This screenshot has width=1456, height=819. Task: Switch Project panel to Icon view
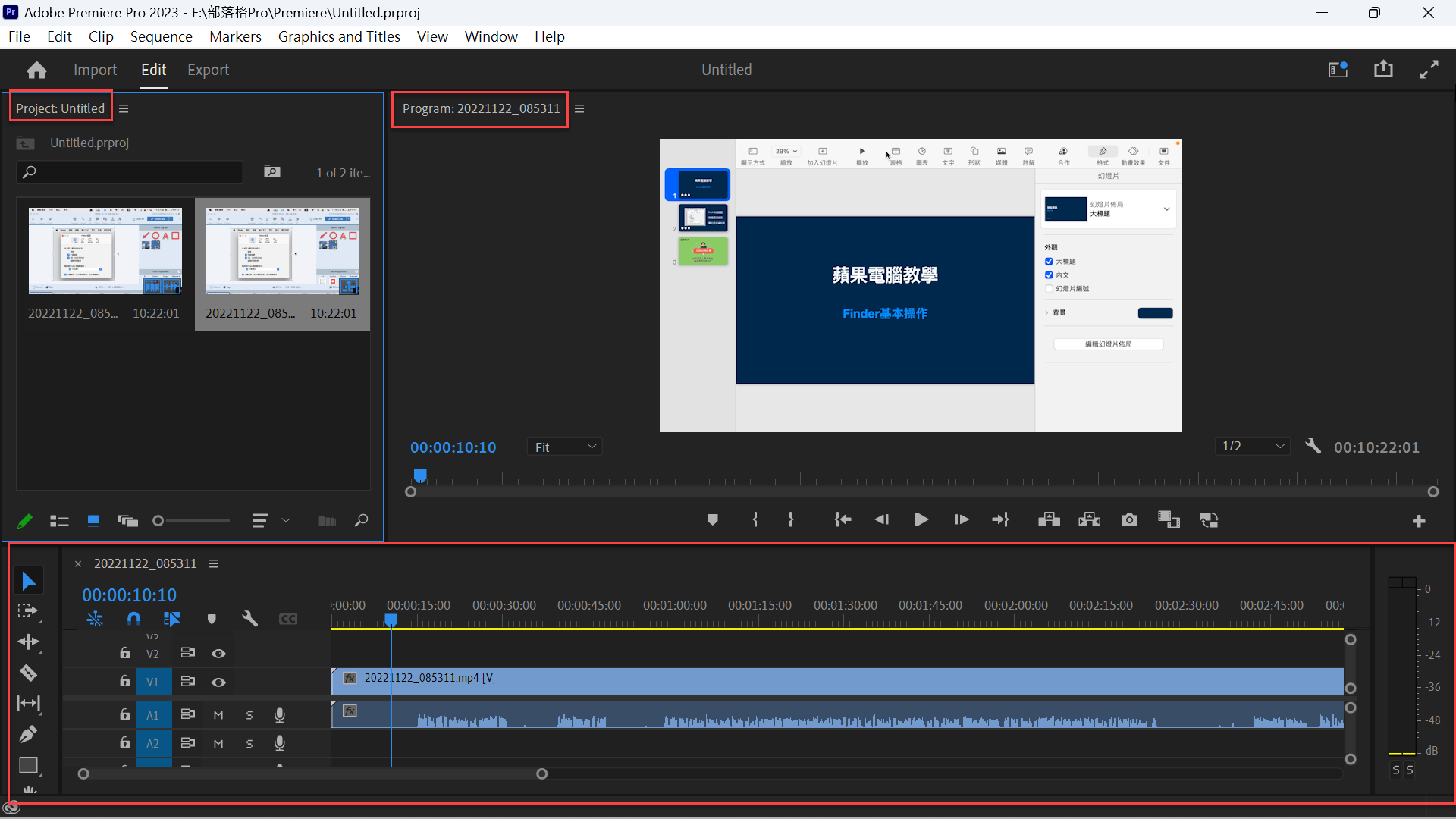(93, 521)
